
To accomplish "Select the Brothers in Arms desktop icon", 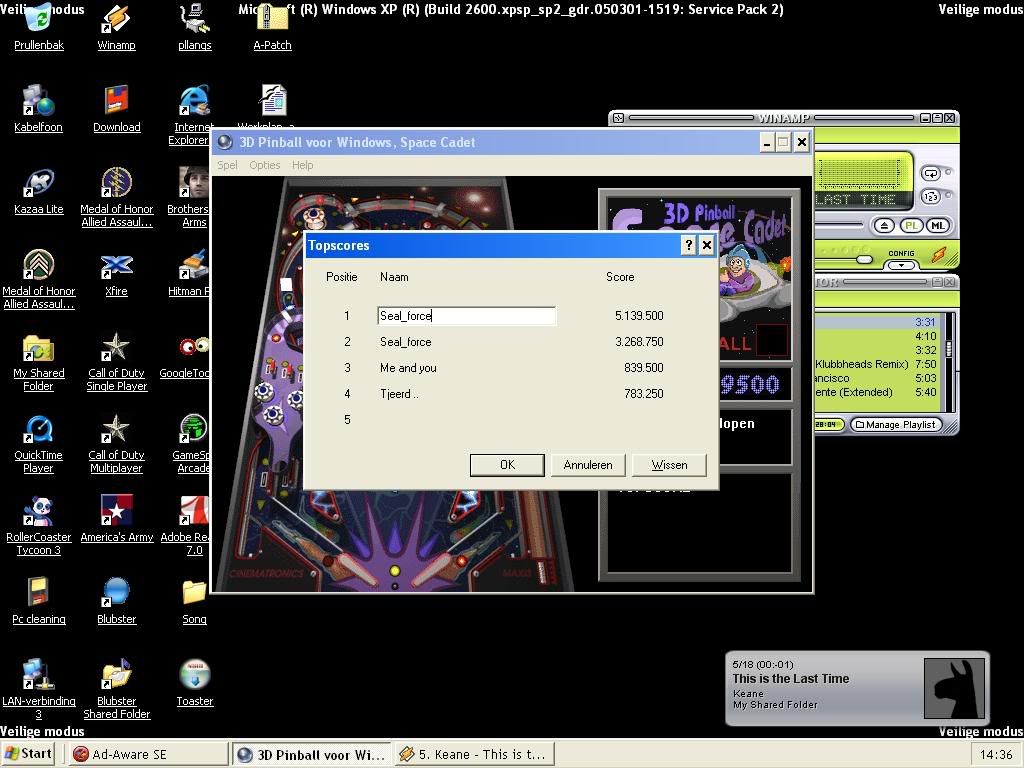I will pos(194,183).
